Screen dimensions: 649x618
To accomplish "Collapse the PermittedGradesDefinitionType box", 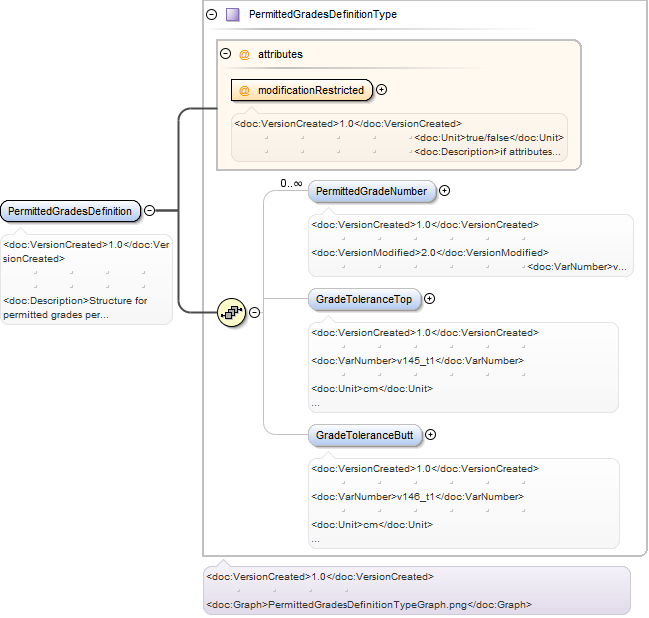I will [212, 14].
